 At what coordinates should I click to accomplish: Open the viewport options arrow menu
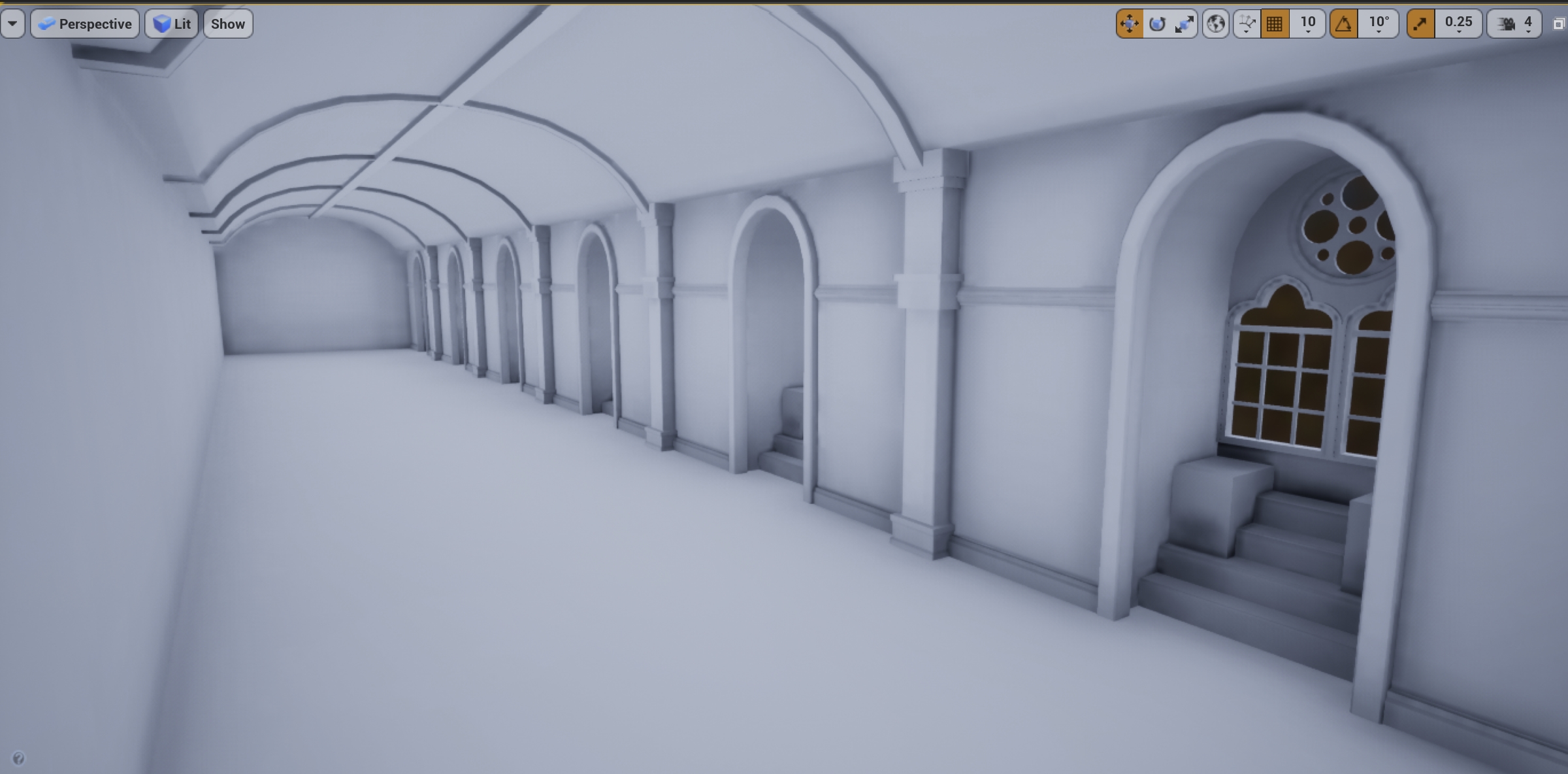pyautogui.click(x=12, y=24)
